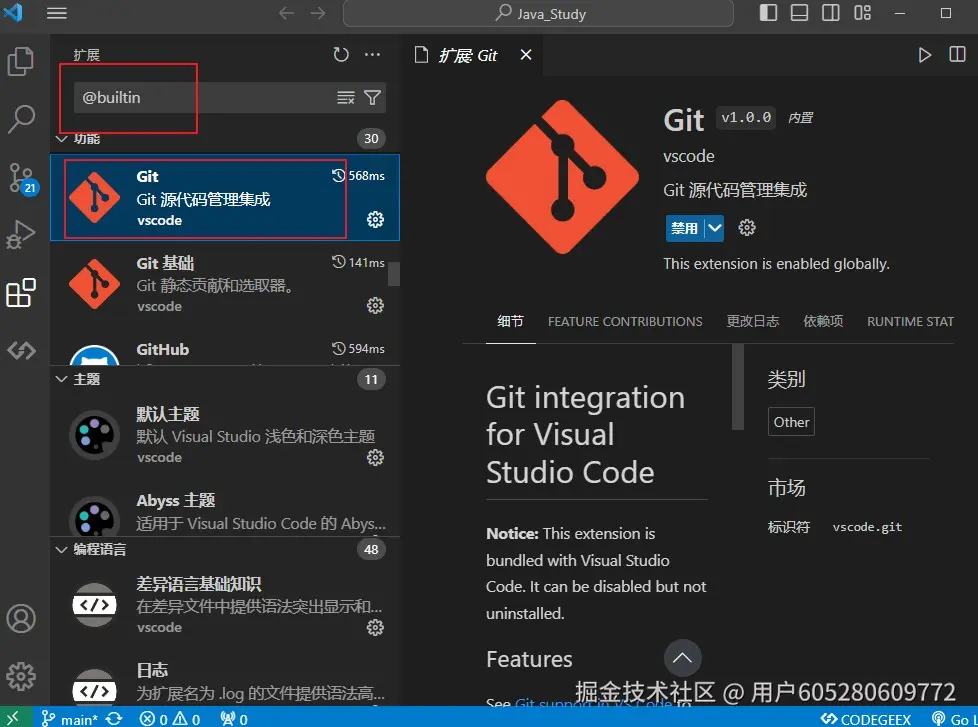This screenshot has height=727, width=978.
Task: Open the gear beside the 禁用 button
Action: pyautogui.click(x=747, y=228)
